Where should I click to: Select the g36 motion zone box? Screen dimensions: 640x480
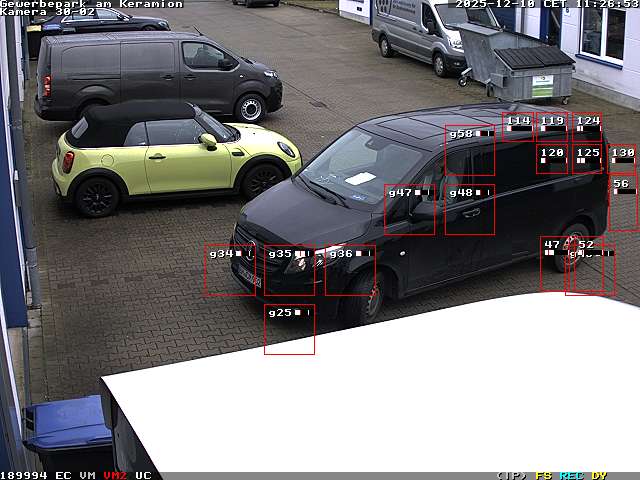point(350,270)
